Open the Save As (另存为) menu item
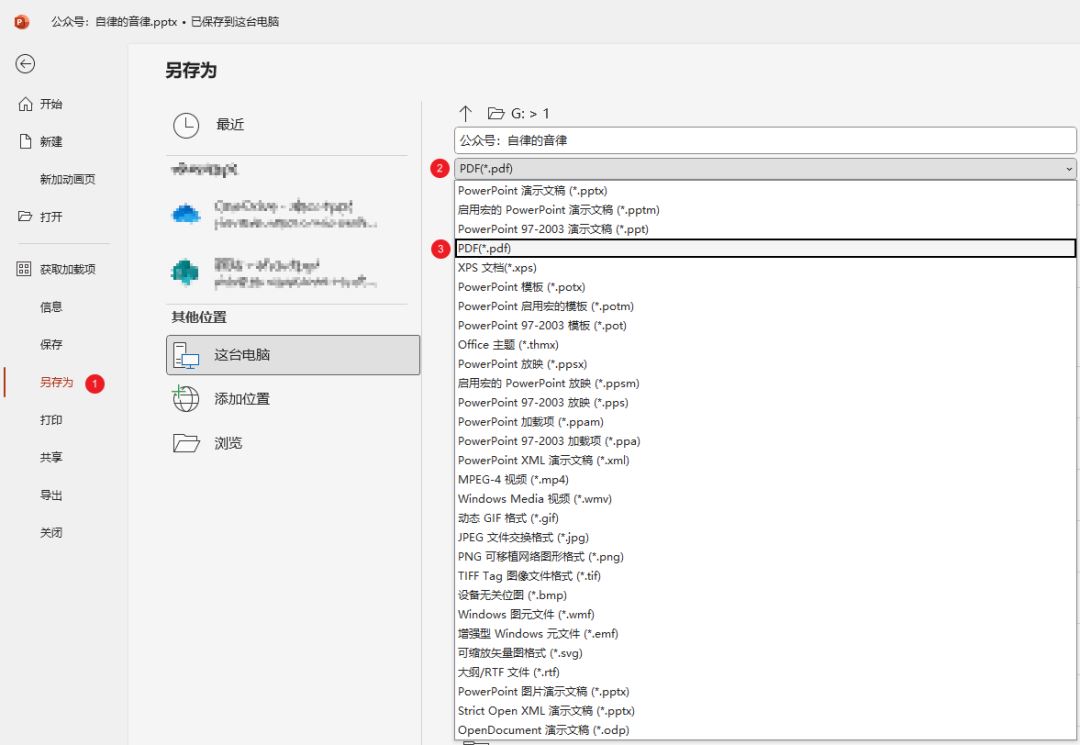1080x745 pixels. [x=57, y=382]
